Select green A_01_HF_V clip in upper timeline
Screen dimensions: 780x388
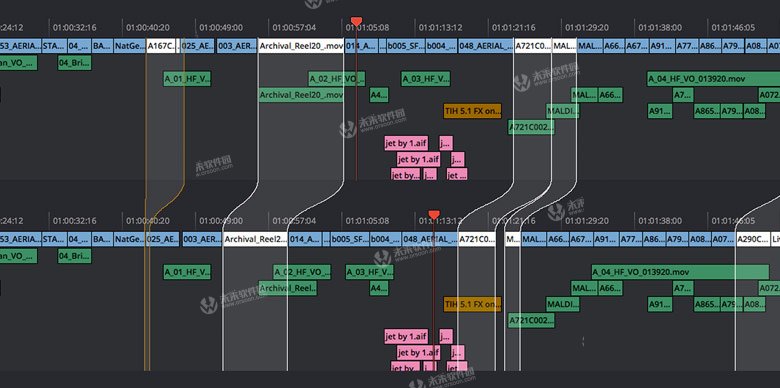point(187,79)
